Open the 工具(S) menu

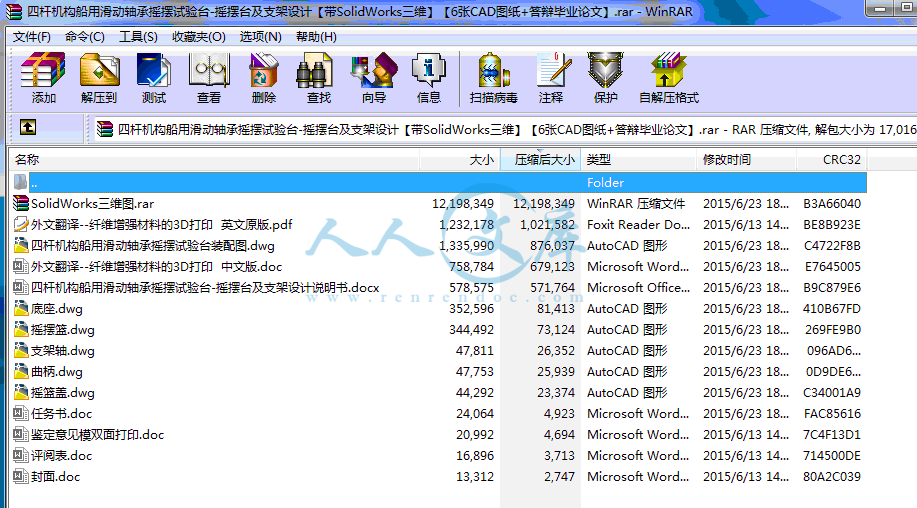coord(139,37)
